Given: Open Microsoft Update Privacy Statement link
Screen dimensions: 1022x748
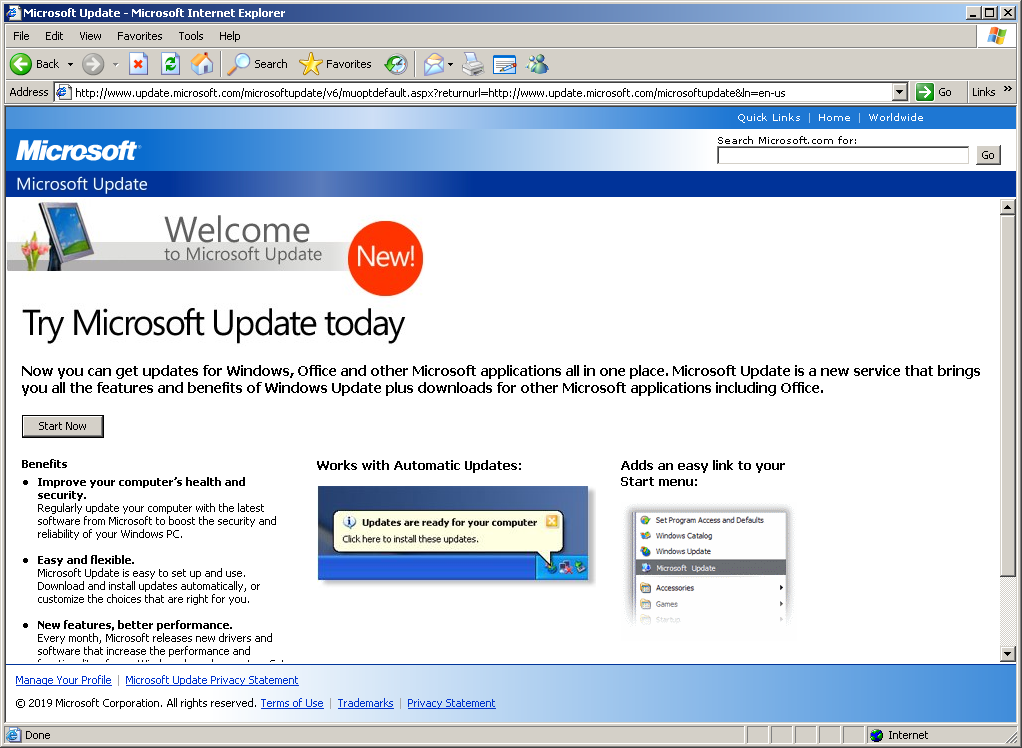Looking at the screenshot, I should click(x=212, y=680).
